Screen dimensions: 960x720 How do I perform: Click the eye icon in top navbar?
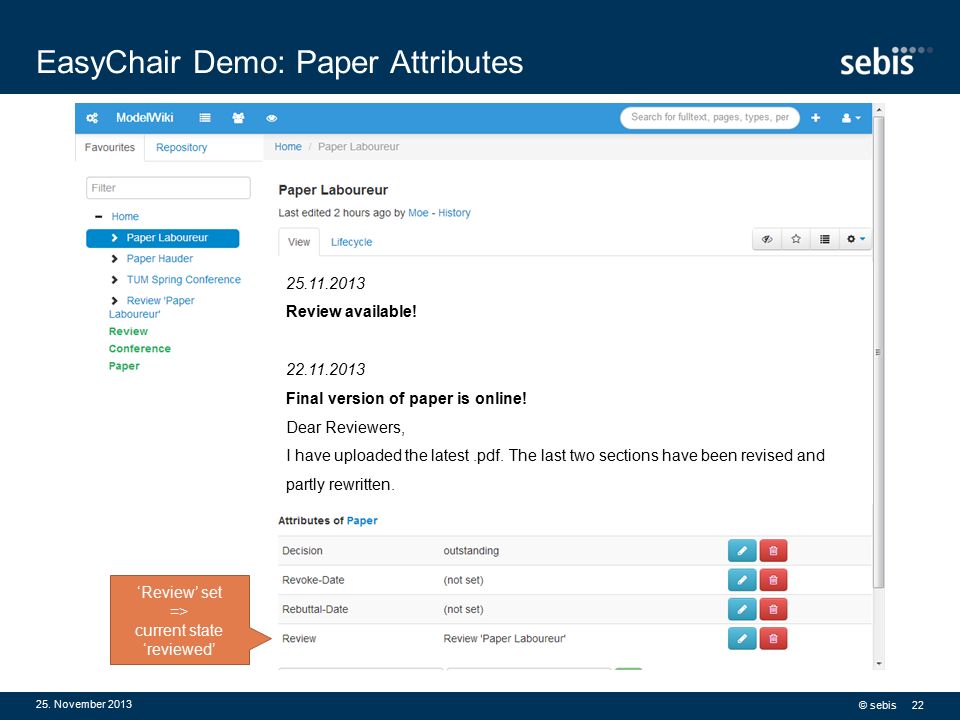[272, 118]
